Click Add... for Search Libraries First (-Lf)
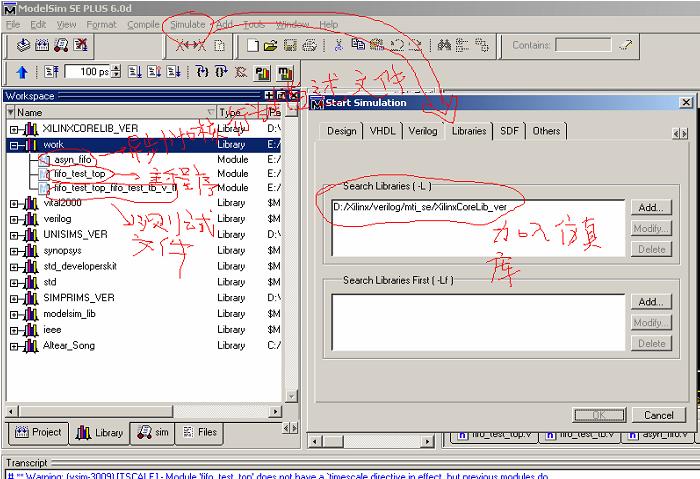700x479 pixels. [651, 302]
